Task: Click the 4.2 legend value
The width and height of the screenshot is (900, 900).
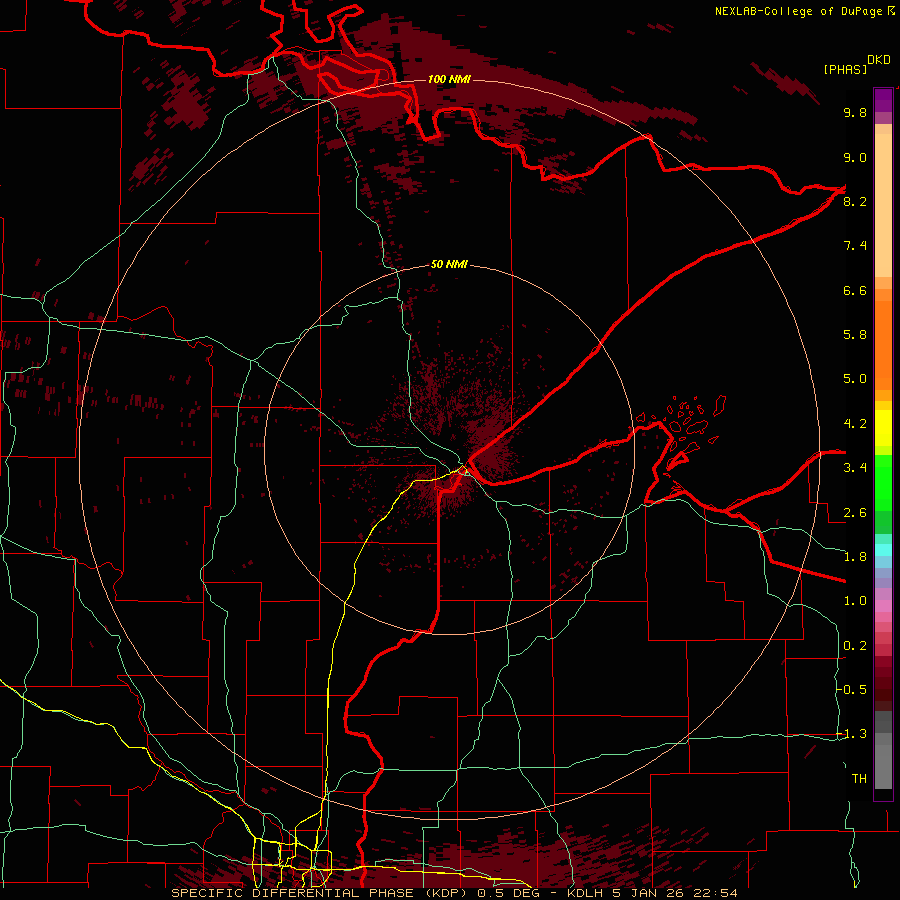Action: pyautogui.click(x=855, y=424)
